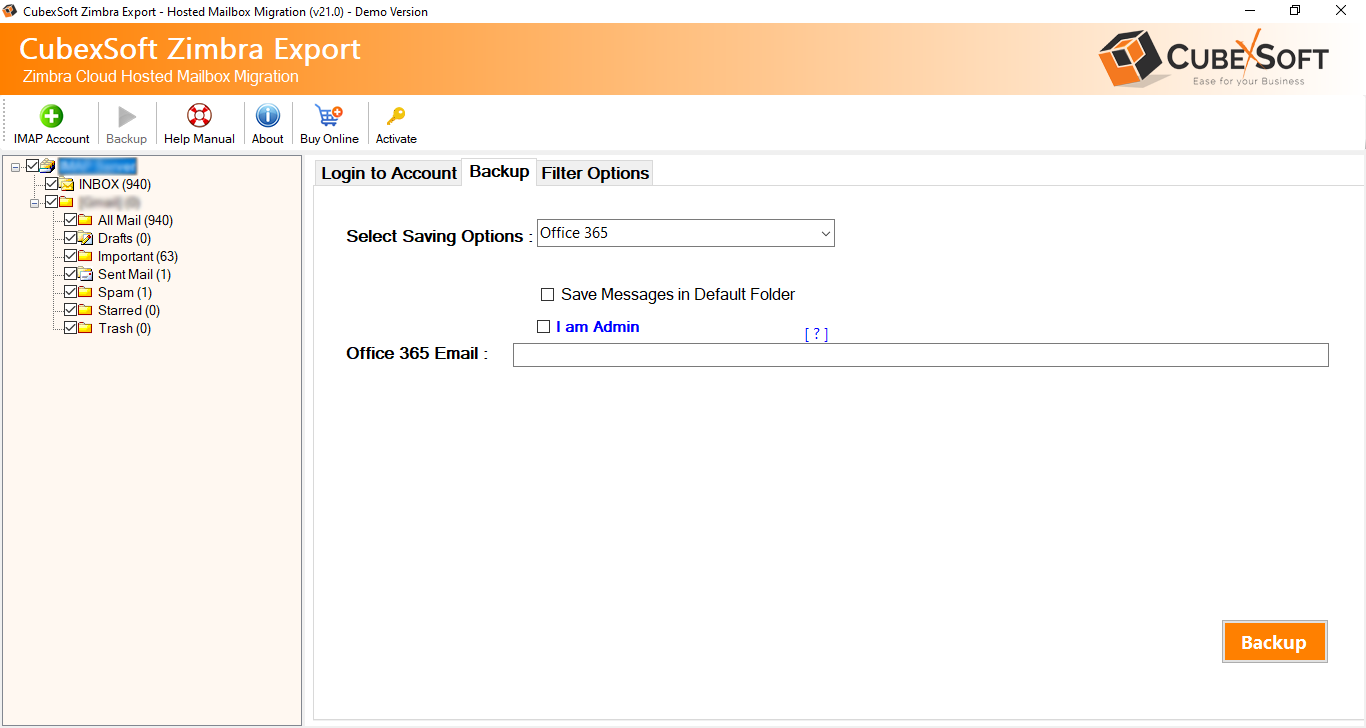Viewport: 1366px width, 728px height.
Task: Click the application icon in title bar
Action: pos(11,12)
